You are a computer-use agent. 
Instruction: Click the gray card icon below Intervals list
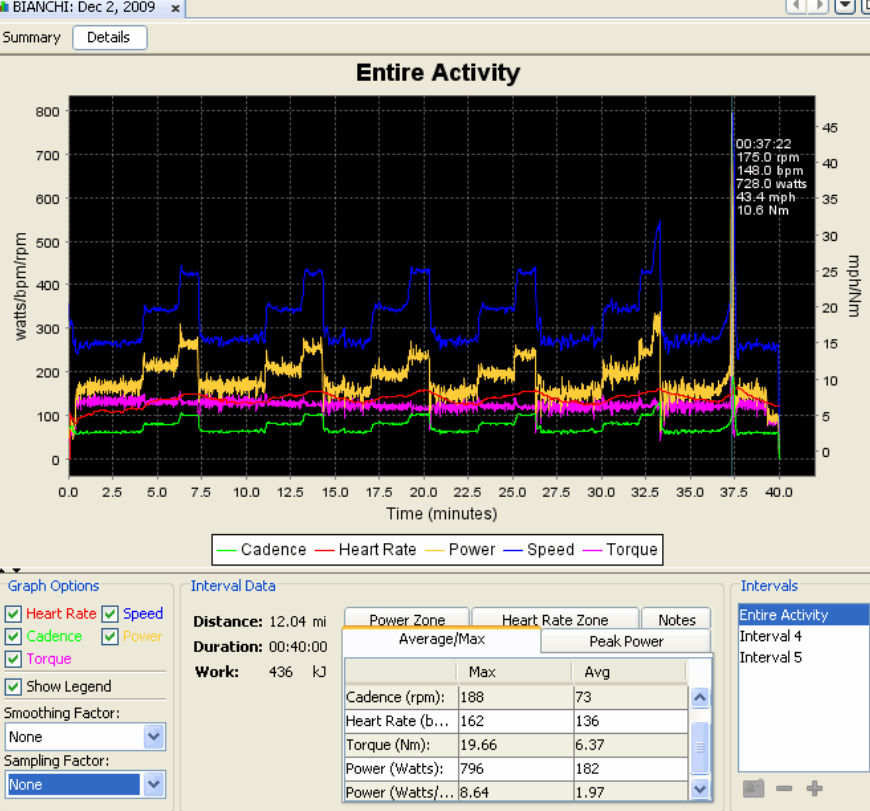(x=753, y=788)
